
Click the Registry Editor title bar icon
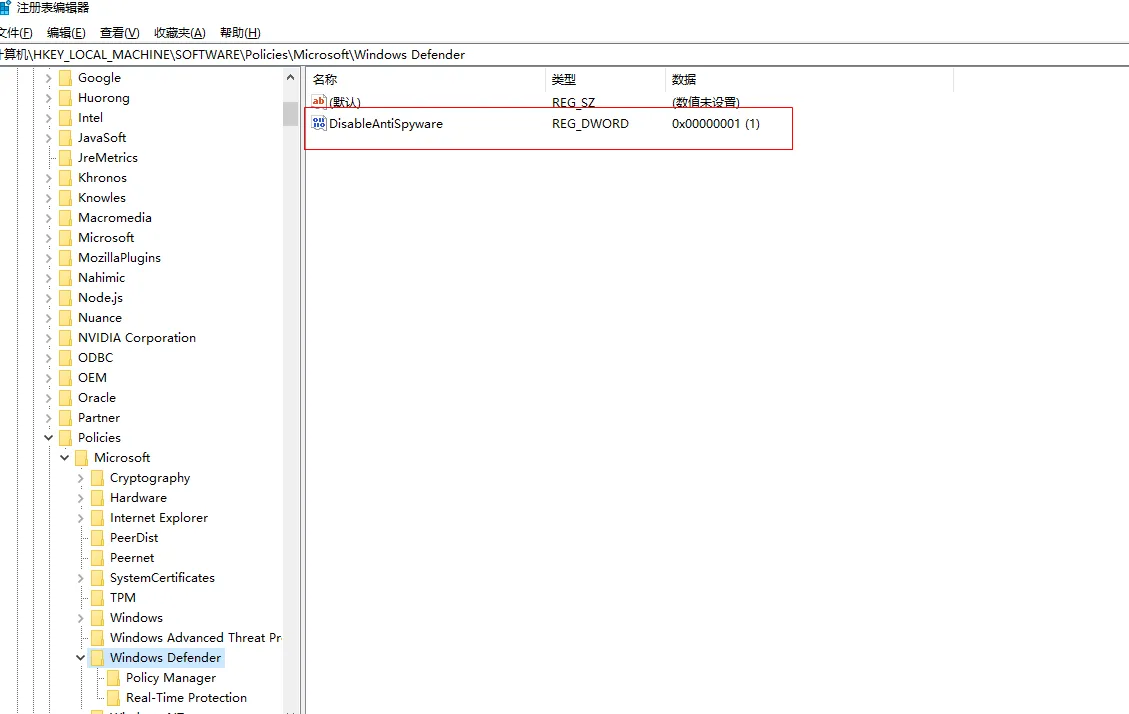[4, 8]
